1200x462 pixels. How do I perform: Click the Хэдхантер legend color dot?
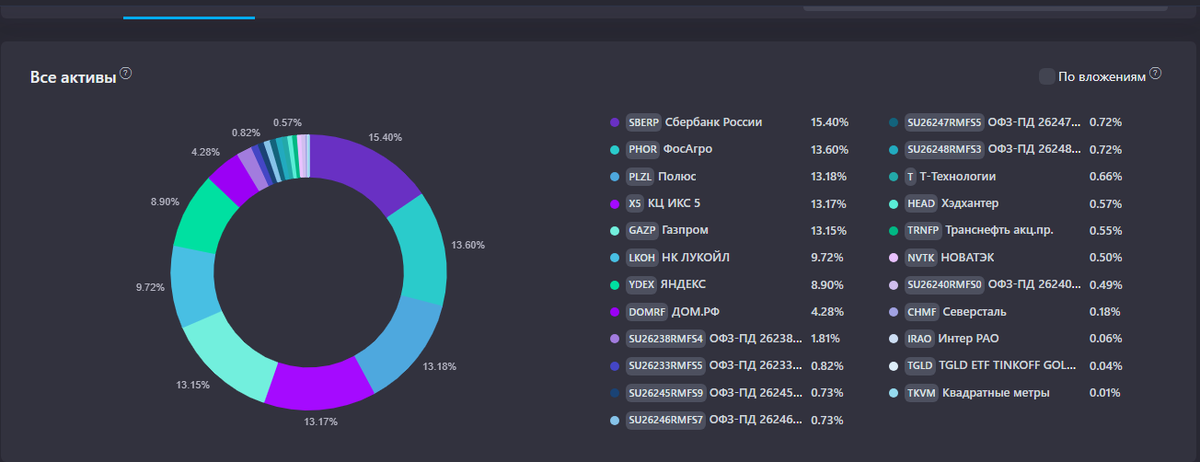tap(893, 203)
